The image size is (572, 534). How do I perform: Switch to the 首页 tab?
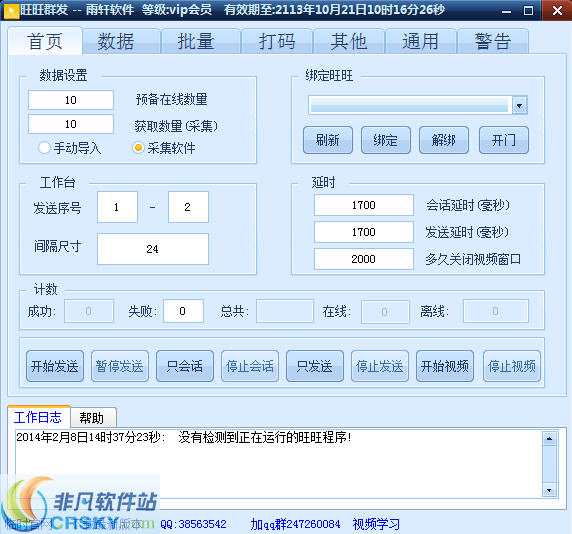[x=45, y=41]
